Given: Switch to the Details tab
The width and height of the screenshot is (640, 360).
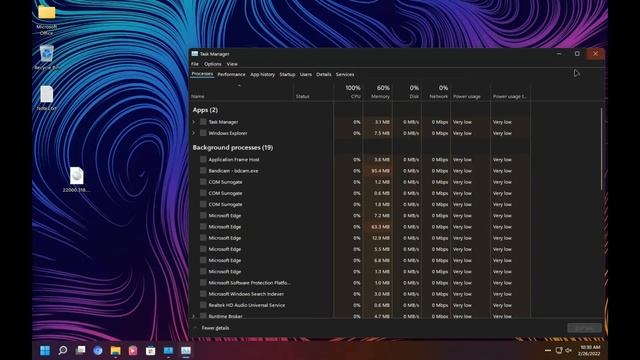Looking at the screenshot, I should click(324, 74).
